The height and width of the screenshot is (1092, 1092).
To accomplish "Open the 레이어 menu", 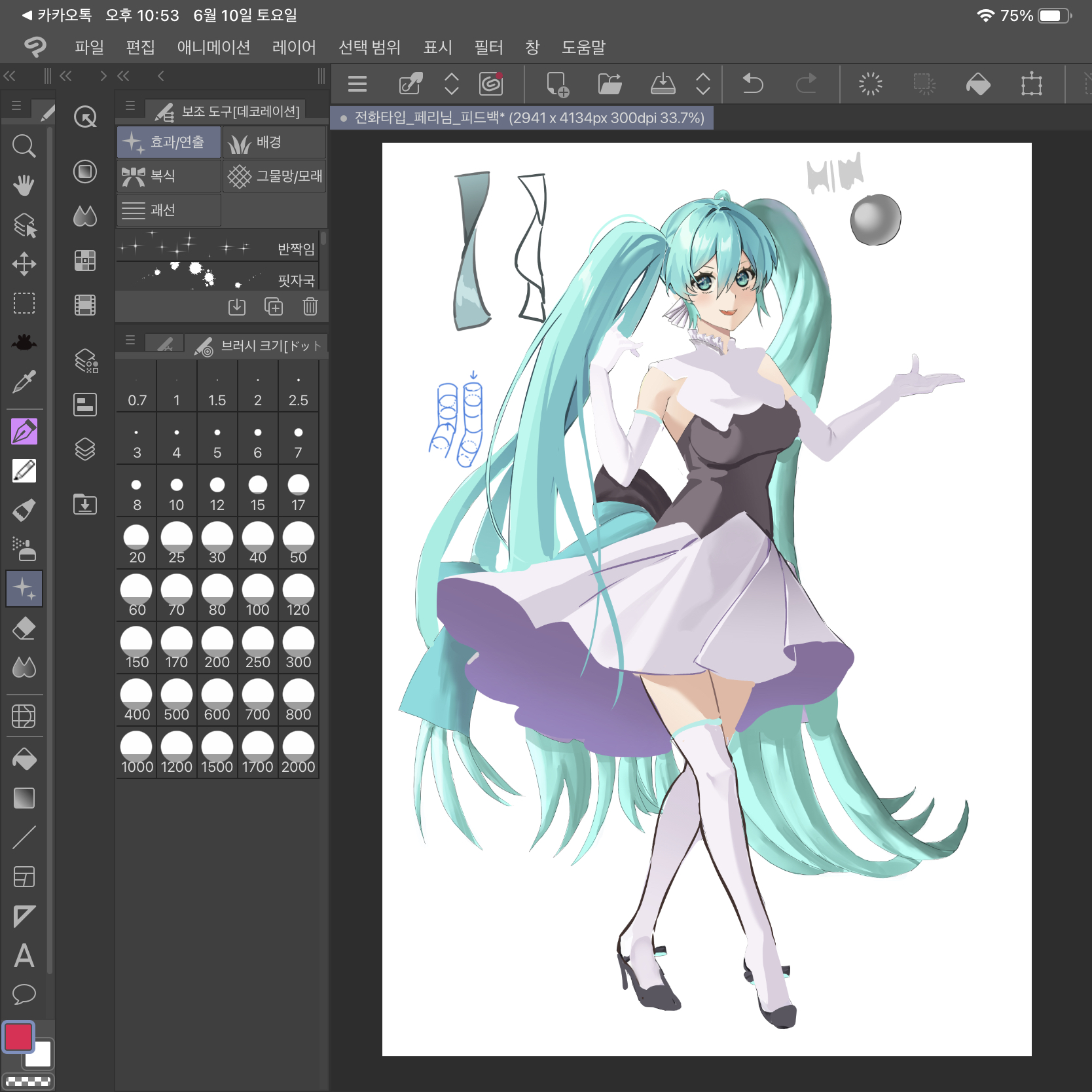I will 294,47.
